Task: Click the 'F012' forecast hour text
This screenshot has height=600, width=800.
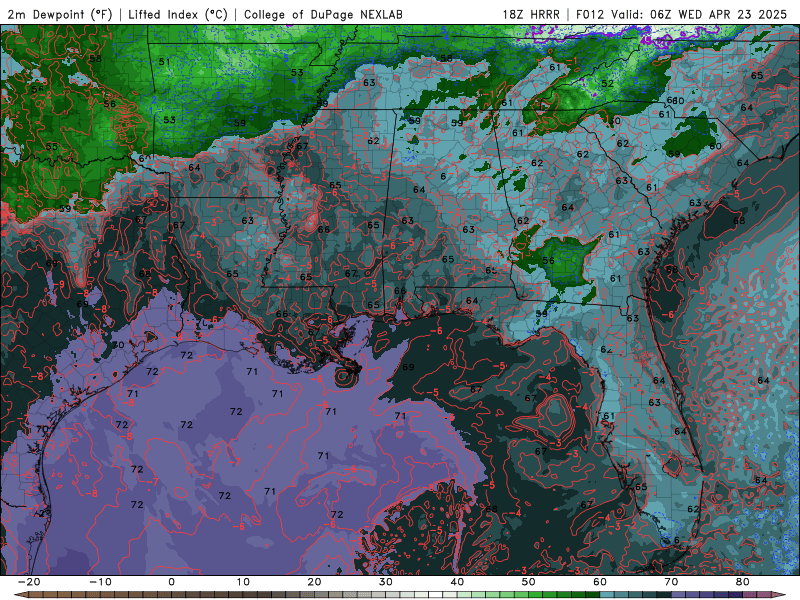Action: pos(590,14)
